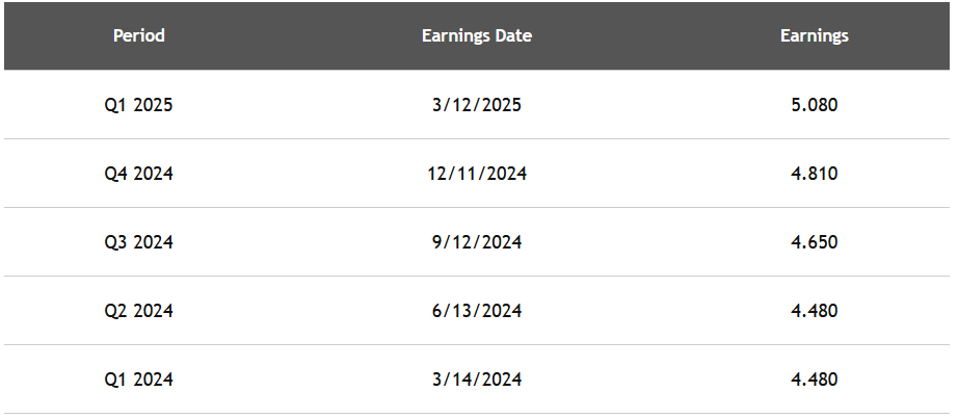Click the Earnings column header
The width and height of the screenshot is (958, 418).
(814, 36)
